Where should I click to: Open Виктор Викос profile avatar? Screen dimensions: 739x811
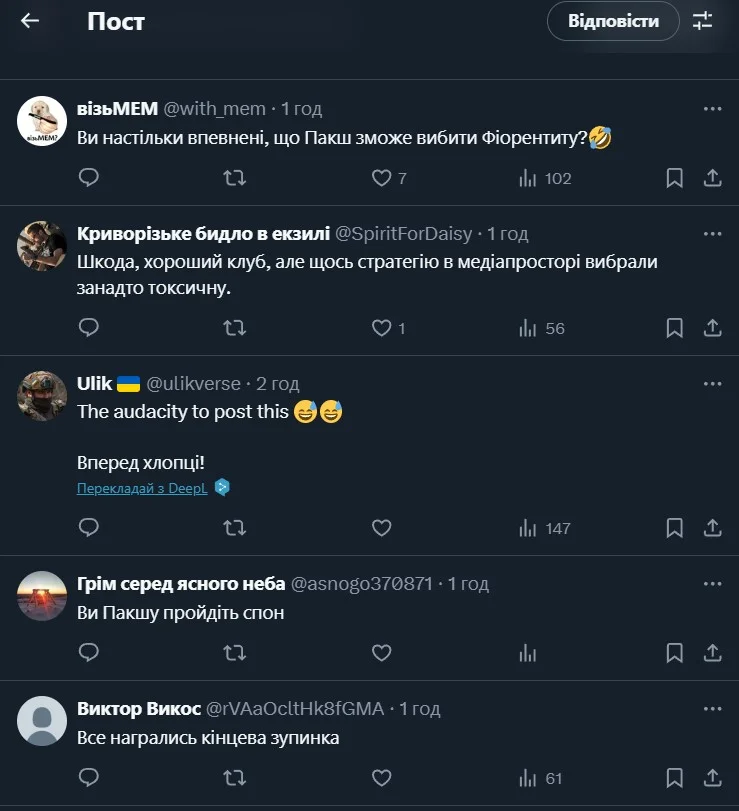point(42,720)
